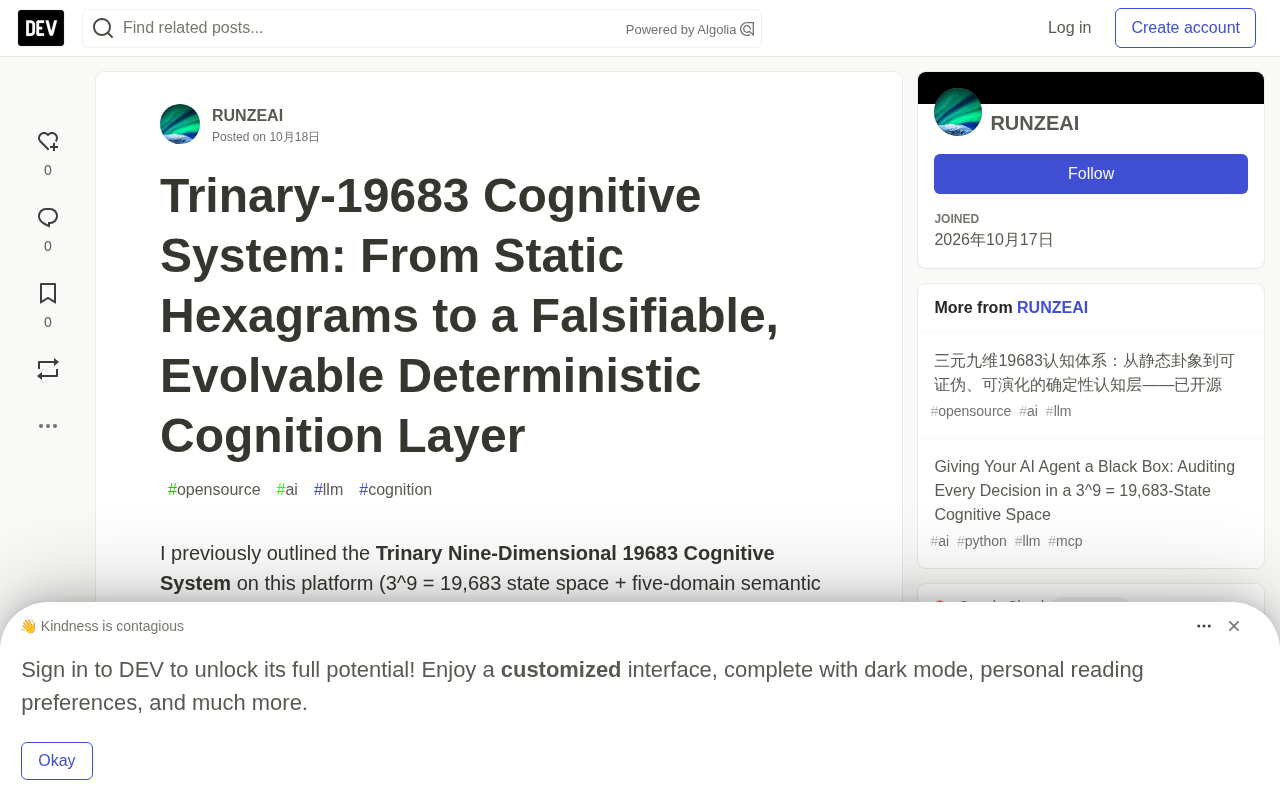Follow RUNZEAI with the Follow button
1280x800 pixels.
1091,174
